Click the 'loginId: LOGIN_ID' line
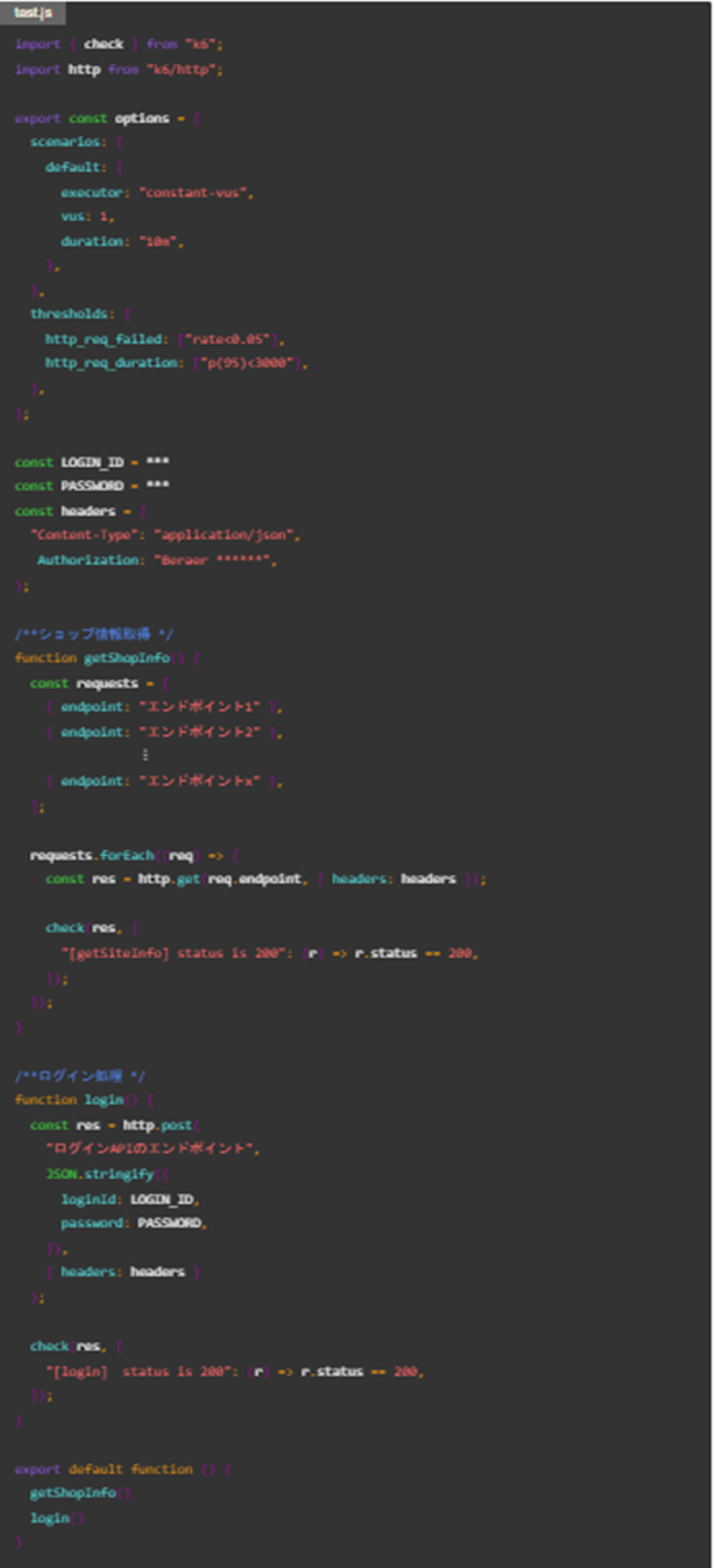The height and width of the screenshot is (1568, 714). (x=130, y=1199)
